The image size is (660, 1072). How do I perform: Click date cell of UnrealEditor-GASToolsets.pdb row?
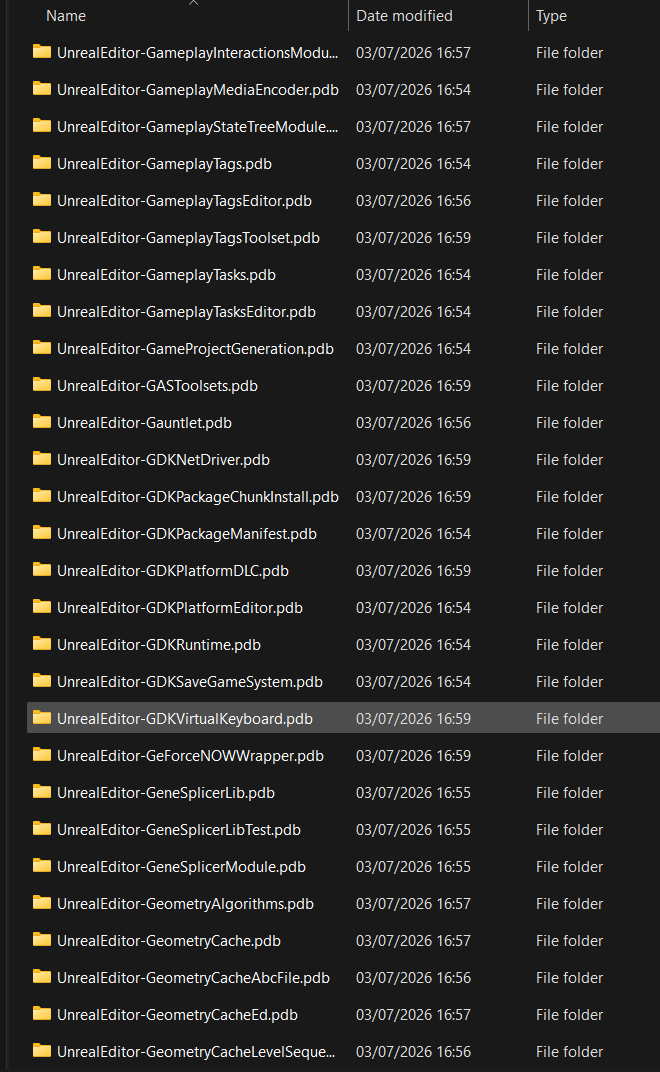413,385
